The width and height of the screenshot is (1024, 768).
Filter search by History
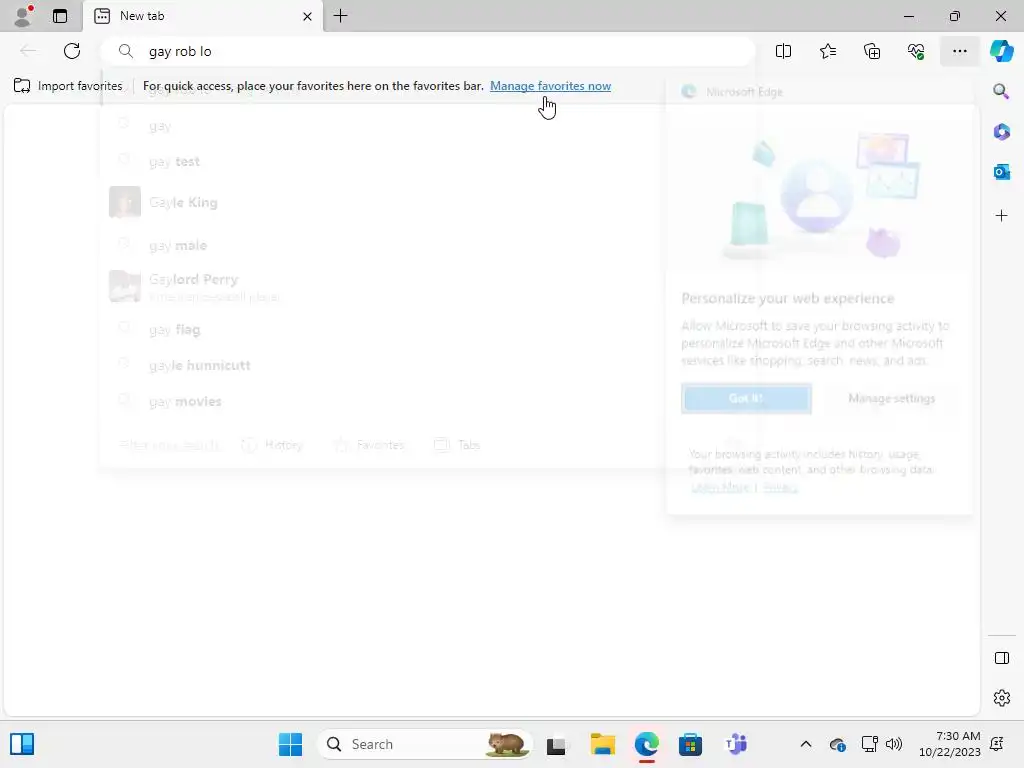click(x=272, y=445)
